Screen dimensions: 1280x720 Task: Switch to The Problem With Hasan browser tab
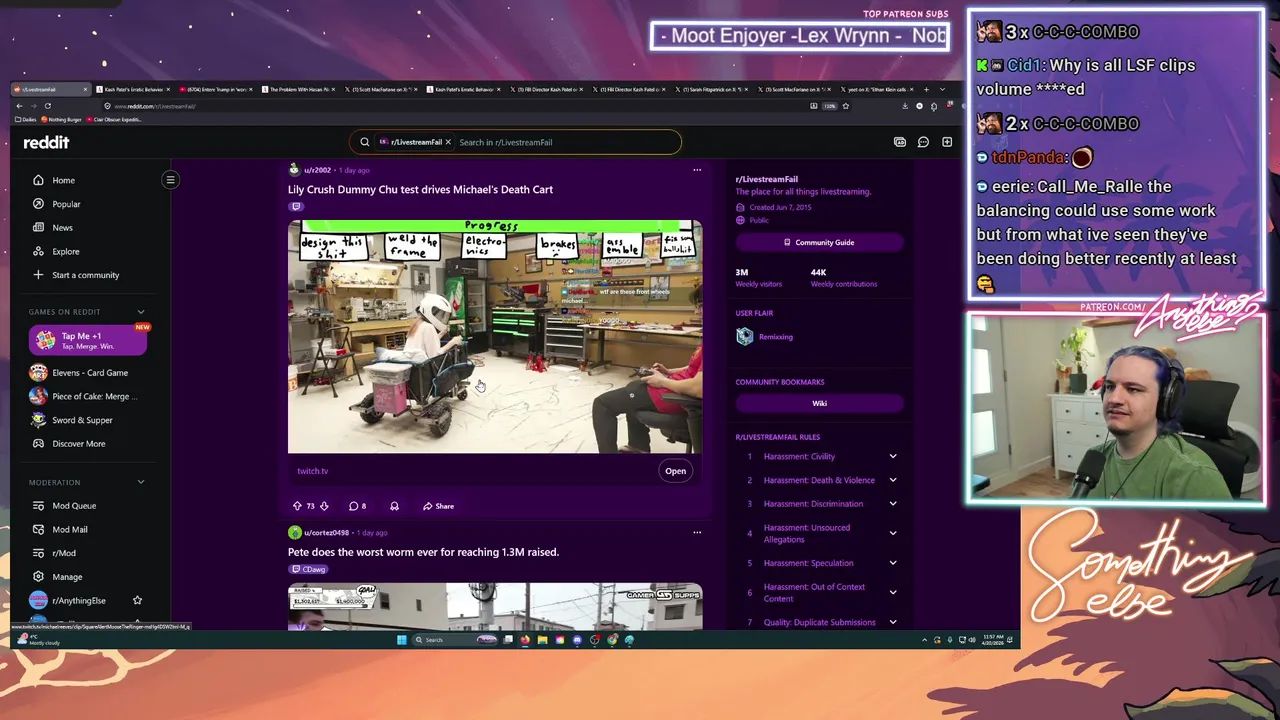pyautogui.click(x=298, y=90)
